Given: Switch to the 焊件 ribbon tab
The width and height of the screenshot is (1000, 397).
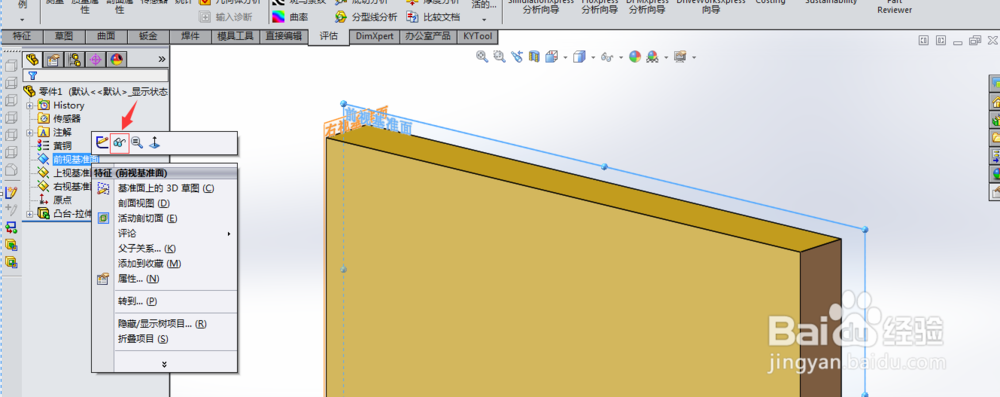Looking at the screenshot, I should (191, 36).
